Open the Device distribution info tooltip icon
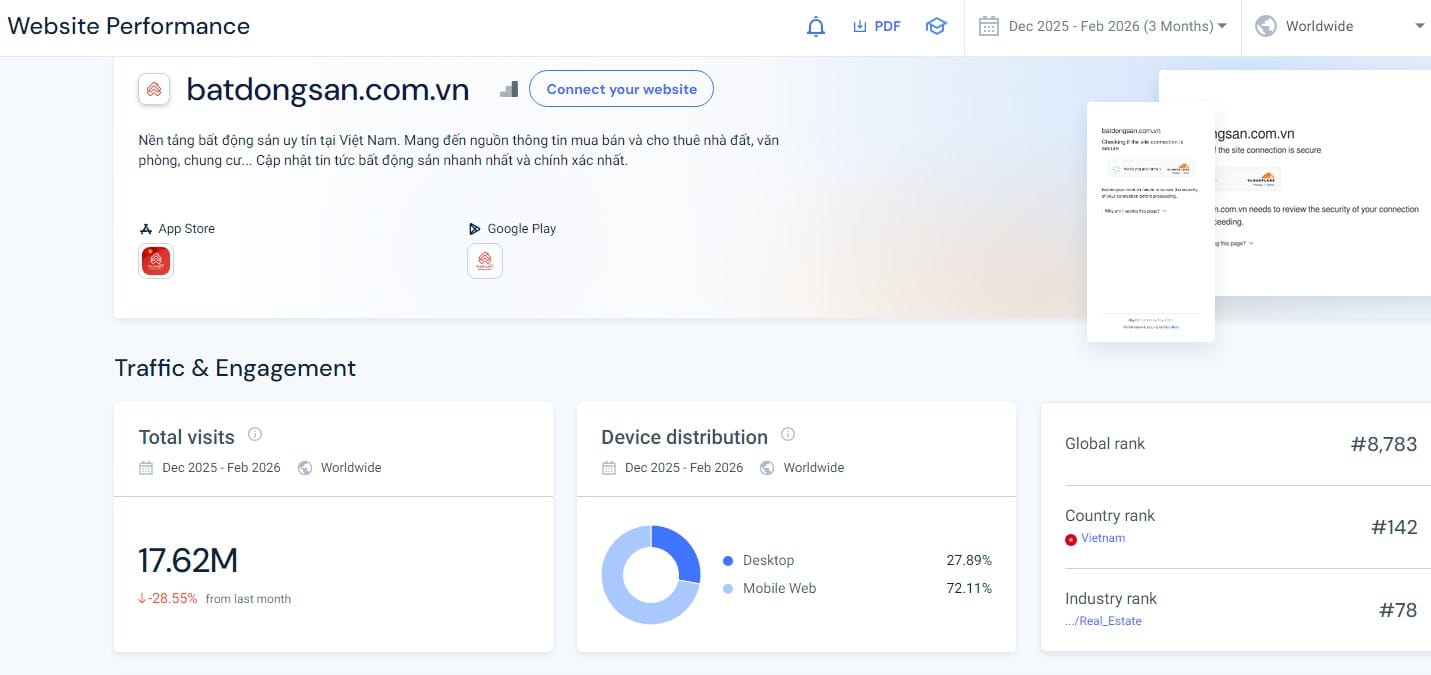The width and height of the screenshot is (1431, 675). coord(787,433)
